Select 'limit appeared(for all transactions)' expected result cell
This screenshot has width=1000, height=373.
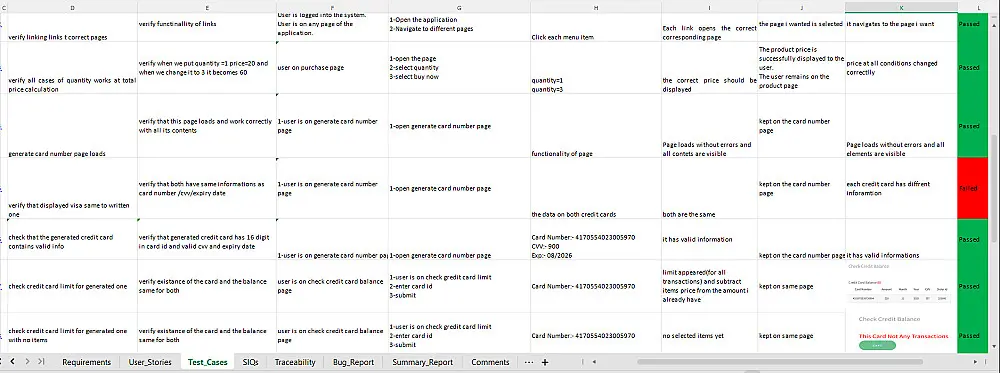(x=709, y=286)
